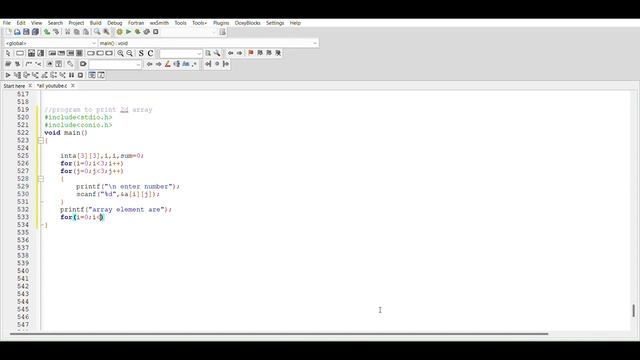This screenshot has width=640, height=360.
Task: Open the Build menu
Action: click(96, 23)
